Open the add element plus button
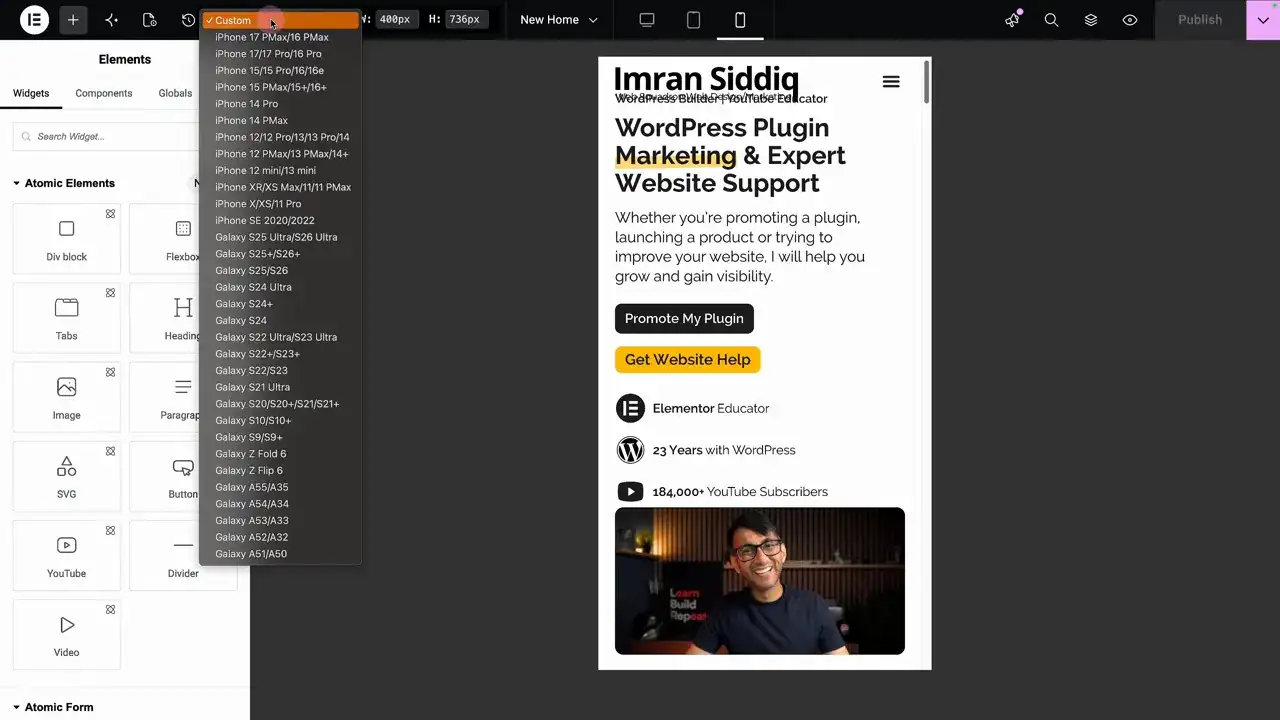 point(73,20)
